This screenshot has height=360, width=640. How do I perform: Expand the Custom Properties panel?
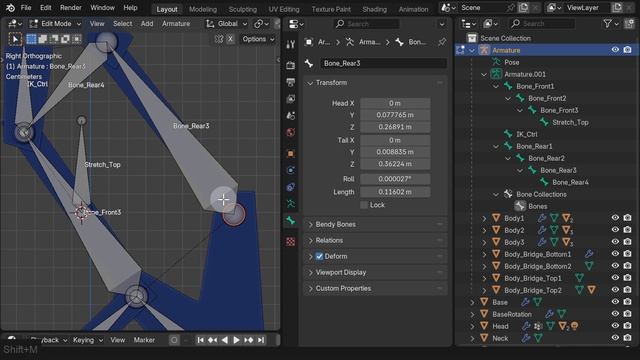point(310,289)
